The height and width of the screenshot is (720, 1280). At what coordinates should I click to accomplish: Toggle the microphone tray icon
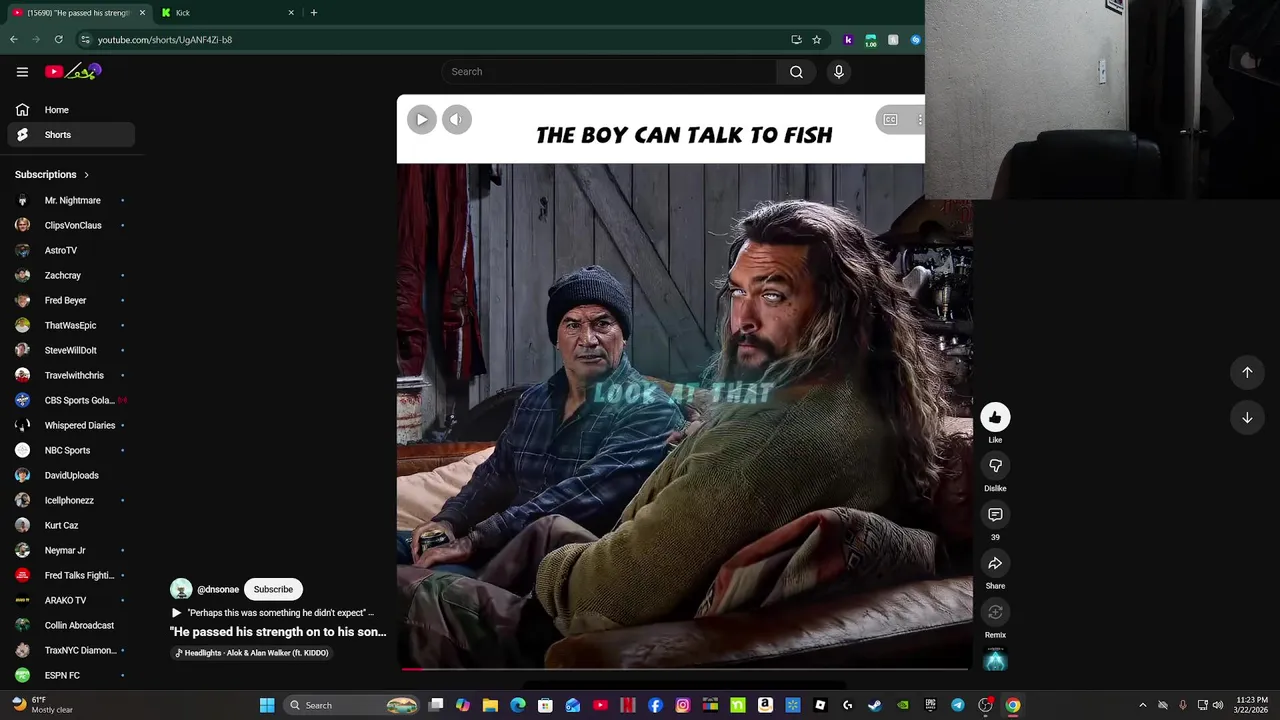click(x=1182, y=705)
